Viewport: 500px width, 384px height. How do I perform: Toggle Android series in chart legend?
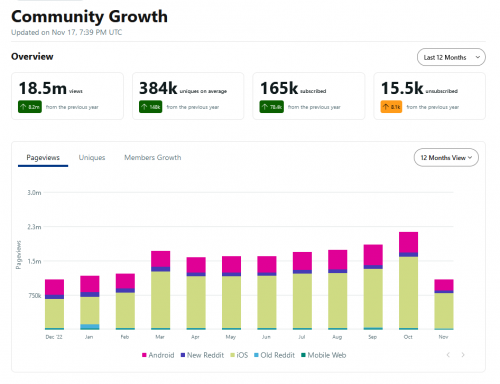(x=158, y=355)
